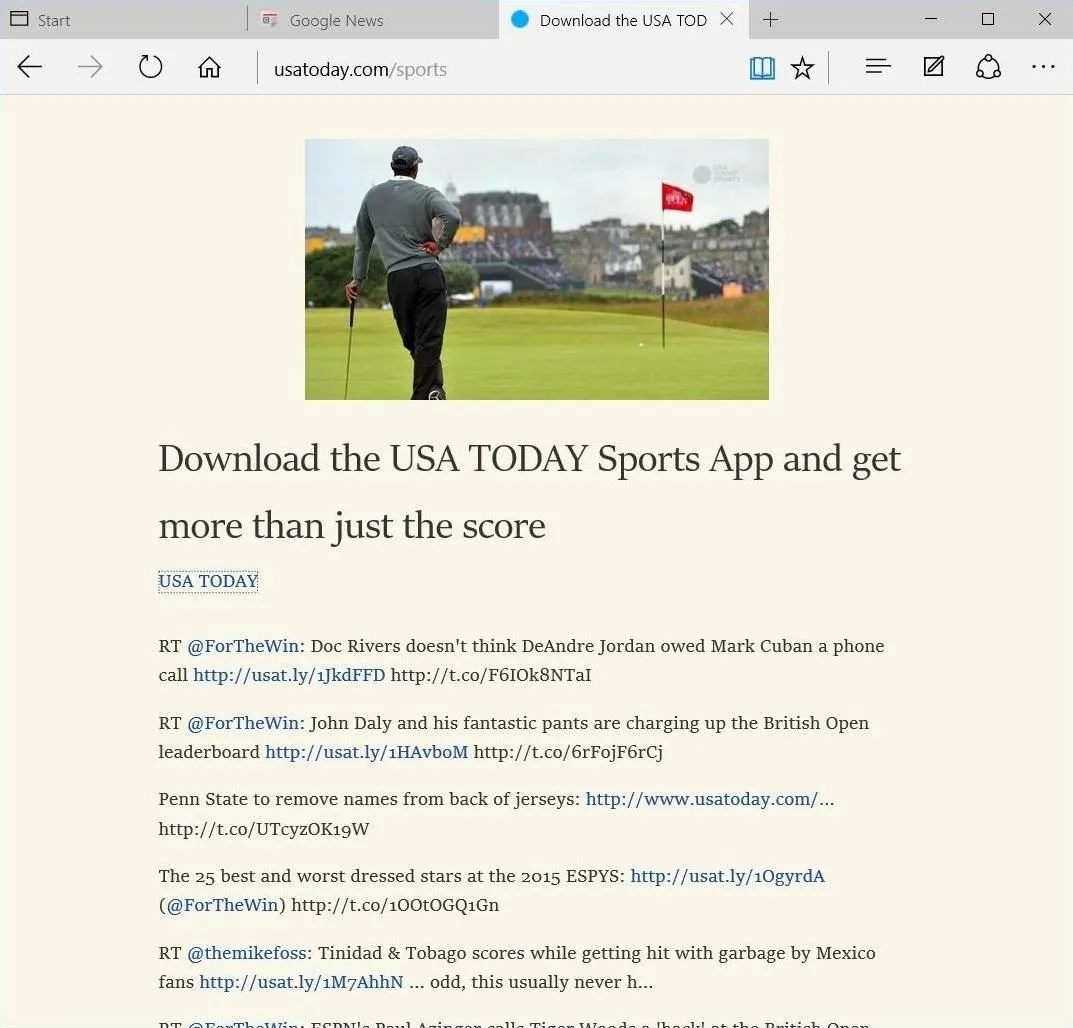Click the golfer photo at the top
This screenshot has height=1028, width=1073.
coord(536,269)
